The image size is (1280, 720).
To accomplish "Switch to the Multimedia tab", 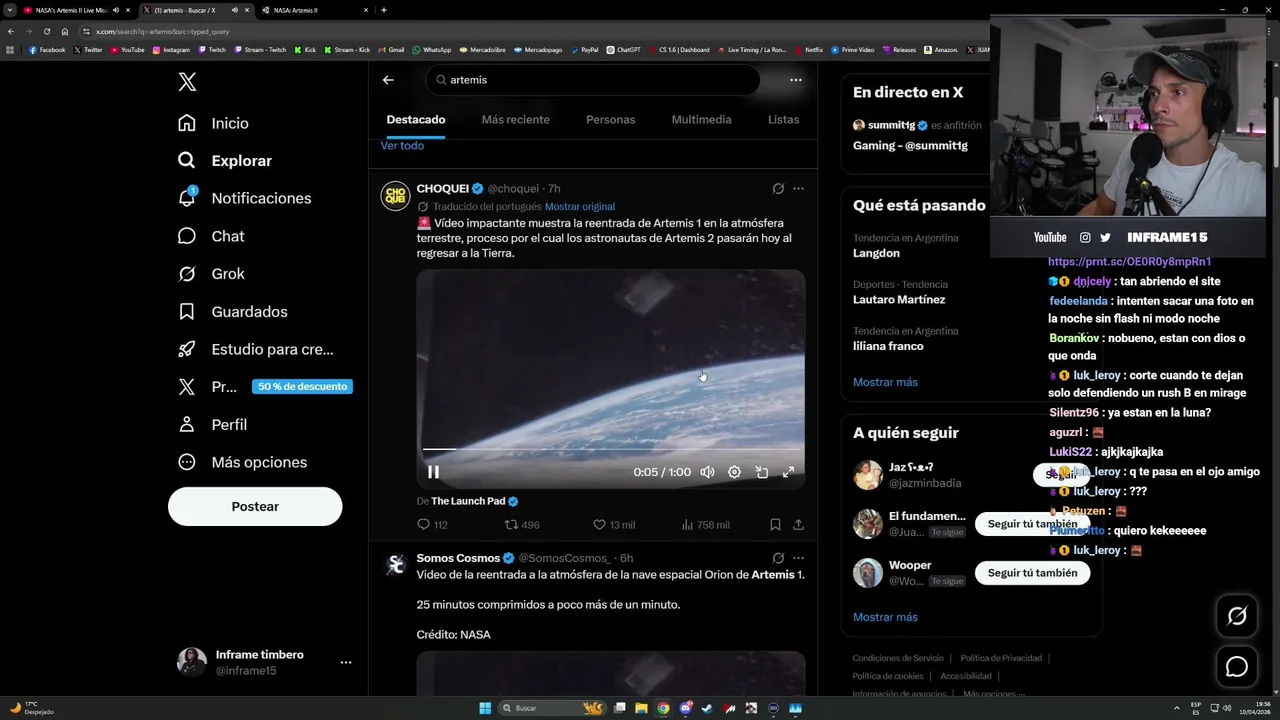I will 701,120.
